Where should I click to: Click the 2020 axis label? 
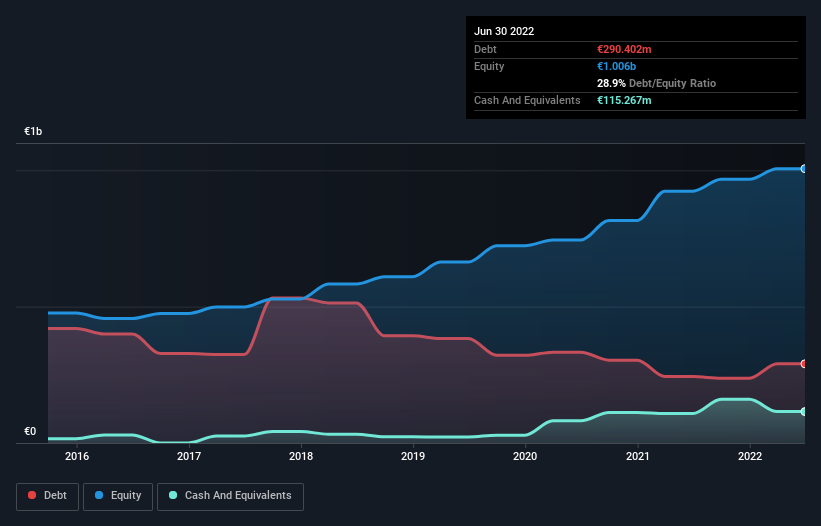click(x=525, y=456)
